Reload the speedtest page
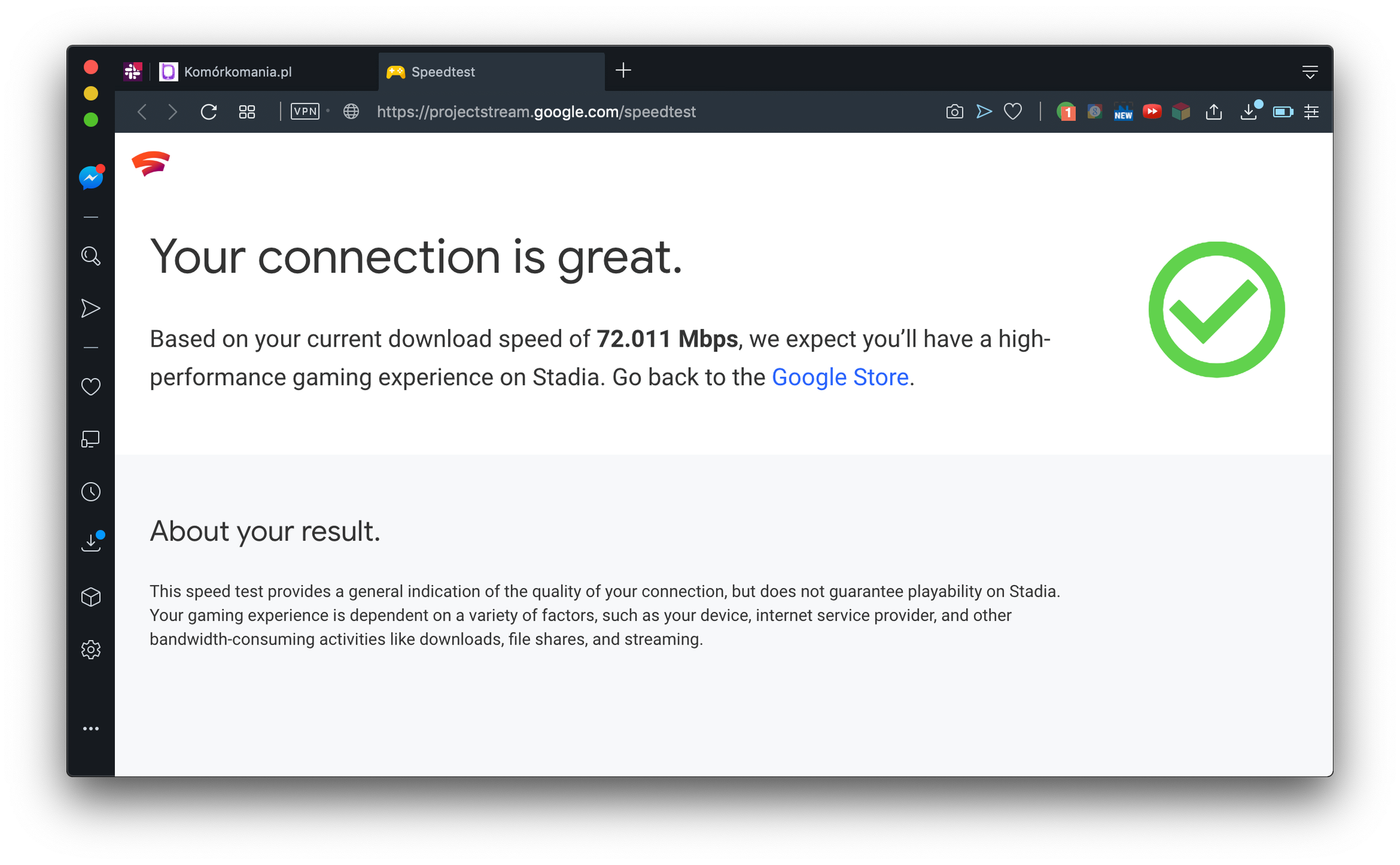The height and width of the screenshot is (865, 1400). [208, 112]
